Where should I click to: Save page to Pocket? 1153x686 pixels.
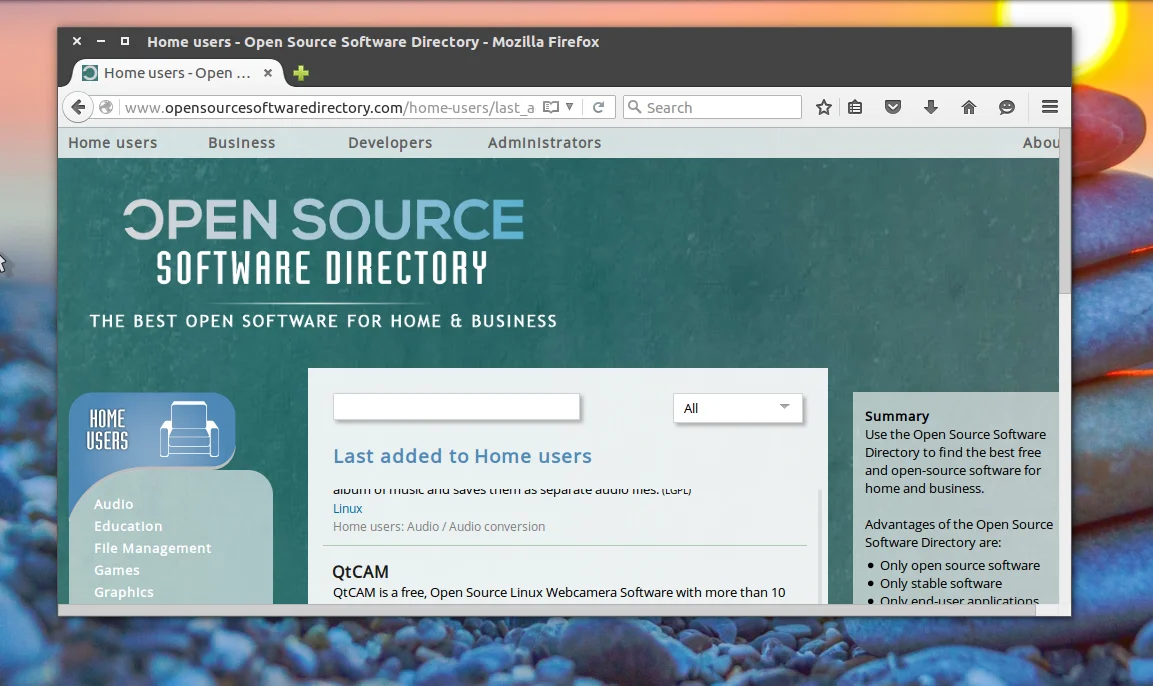pos(893,107)
